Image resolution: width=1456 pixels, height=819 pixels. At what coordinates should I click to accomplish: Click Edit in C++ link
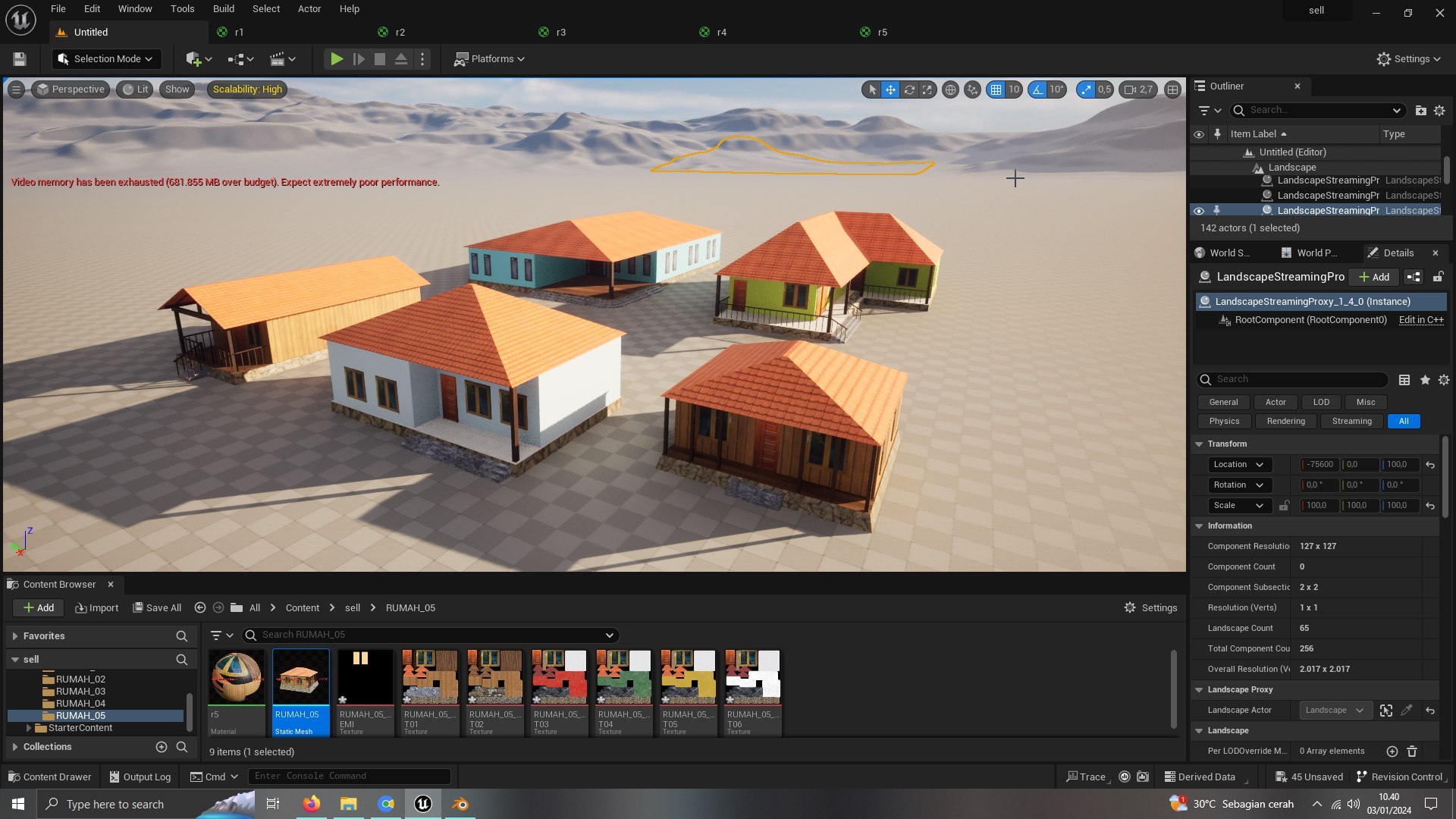(1421, 320)
